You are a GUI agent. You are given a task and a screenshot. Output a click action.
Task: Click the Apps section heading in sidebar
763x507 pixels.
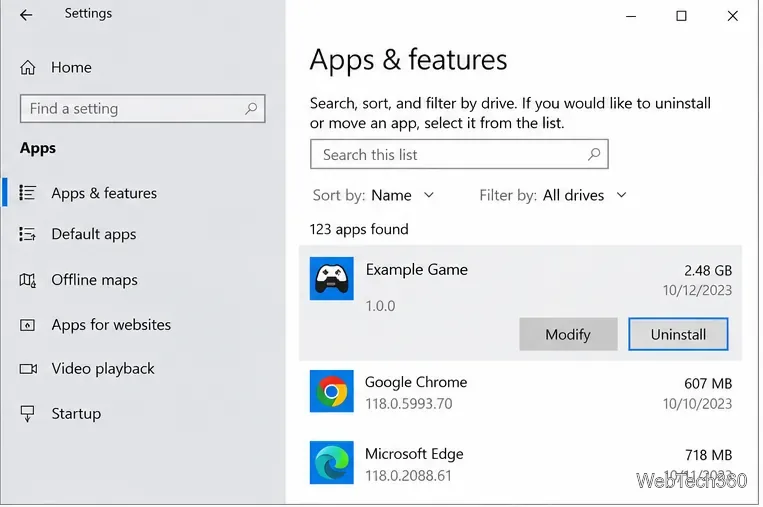pyautogui.click(x=38, y=148)
